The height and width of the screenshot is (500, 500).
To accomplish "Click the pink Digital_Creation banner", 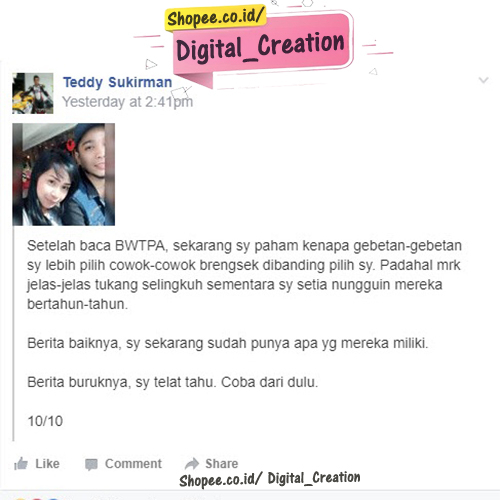I will (262, 47).
